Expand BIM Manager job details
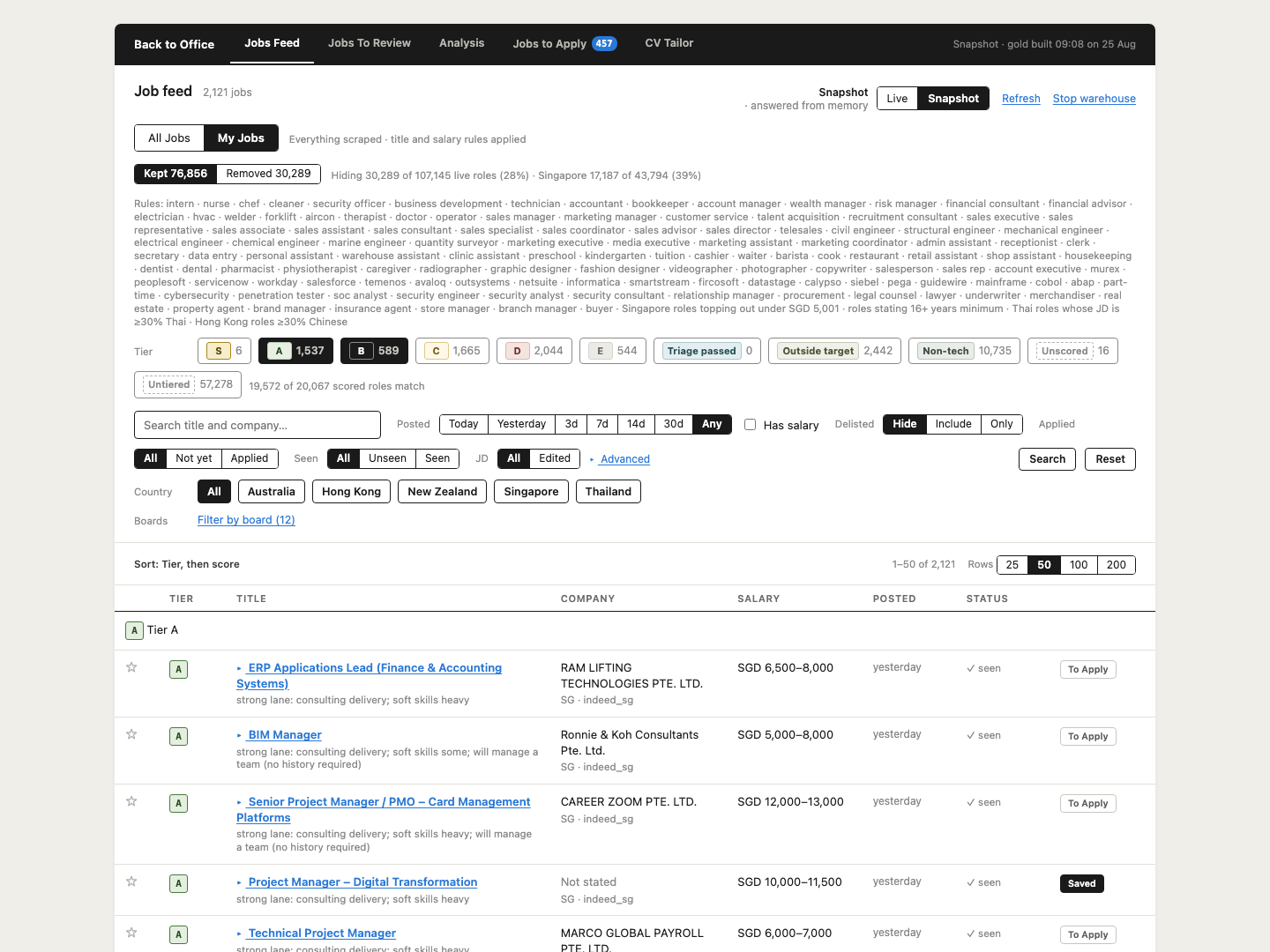Image resolution: width=1270 pixels, height=952 pixels. (x=280, y=735)
